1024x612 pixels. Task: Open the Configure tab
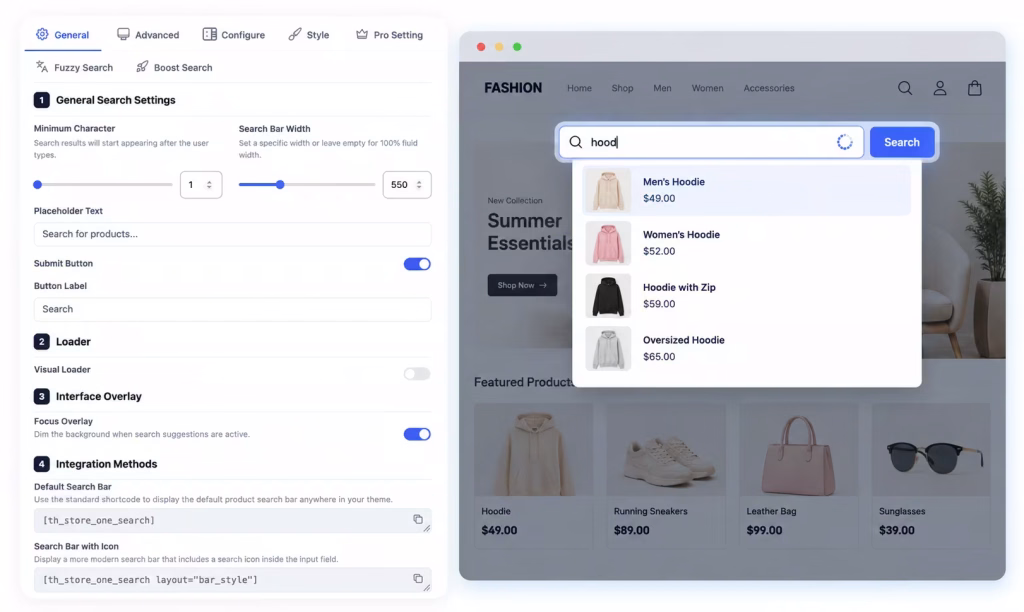pyautogui.click(x=233, y=35)
